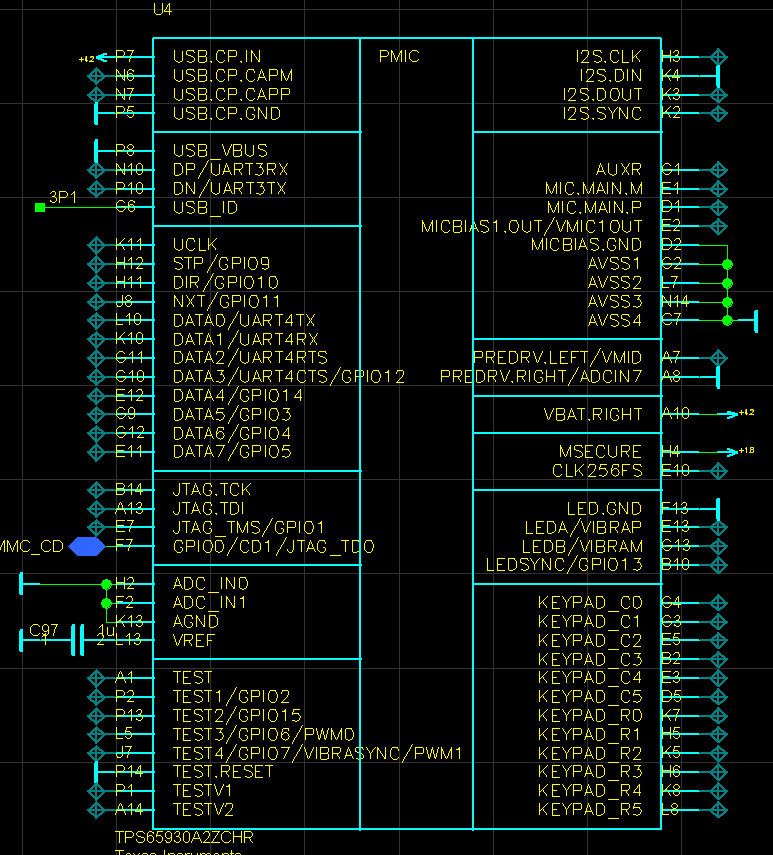Image resolution: width=773 pixels, height=855 pixels.
Task: Click the VREF pin name
Action: tap(194, 640)
